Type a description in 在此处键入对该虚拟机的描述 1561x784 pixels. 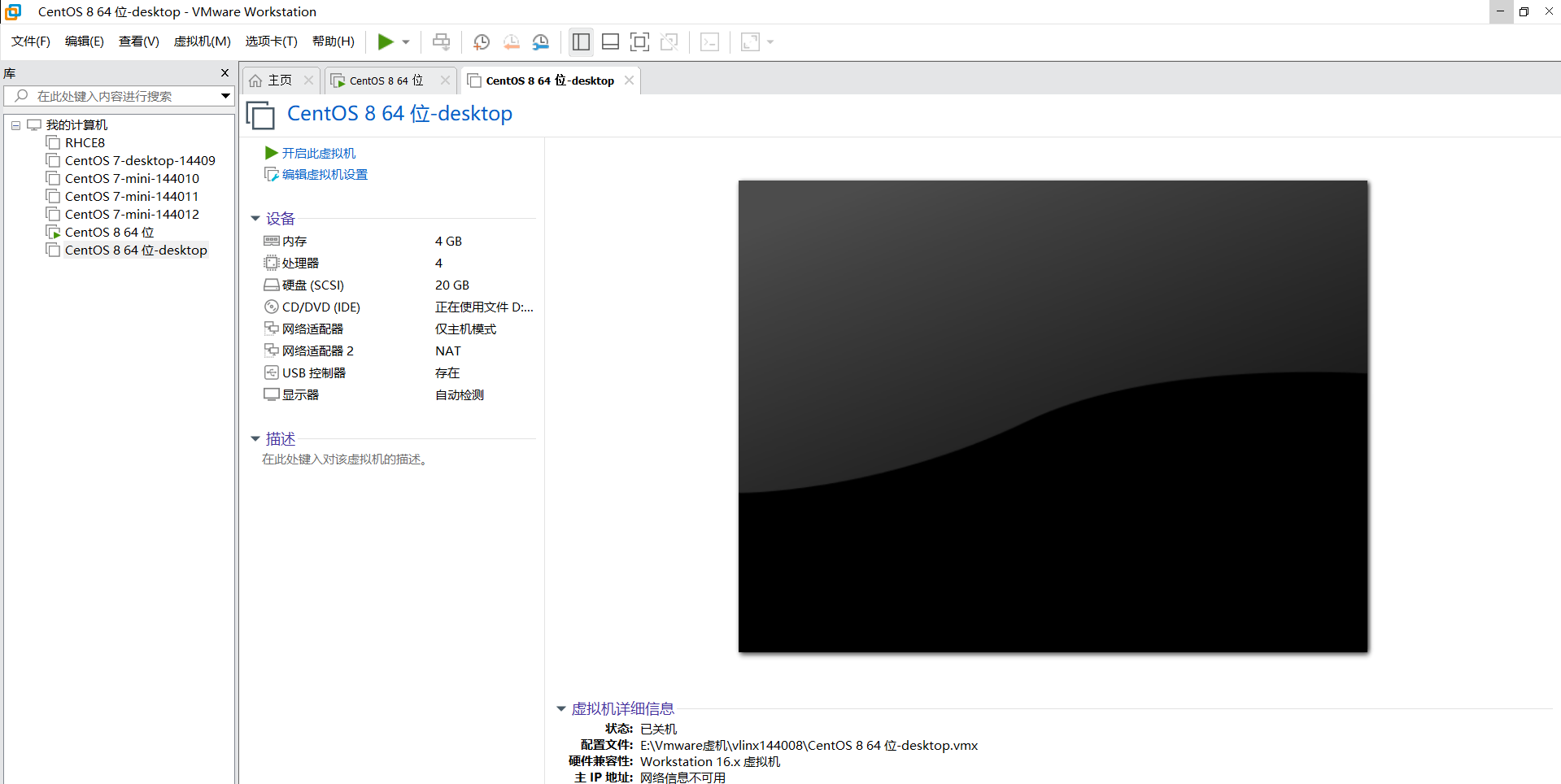(x=345, y=459)
